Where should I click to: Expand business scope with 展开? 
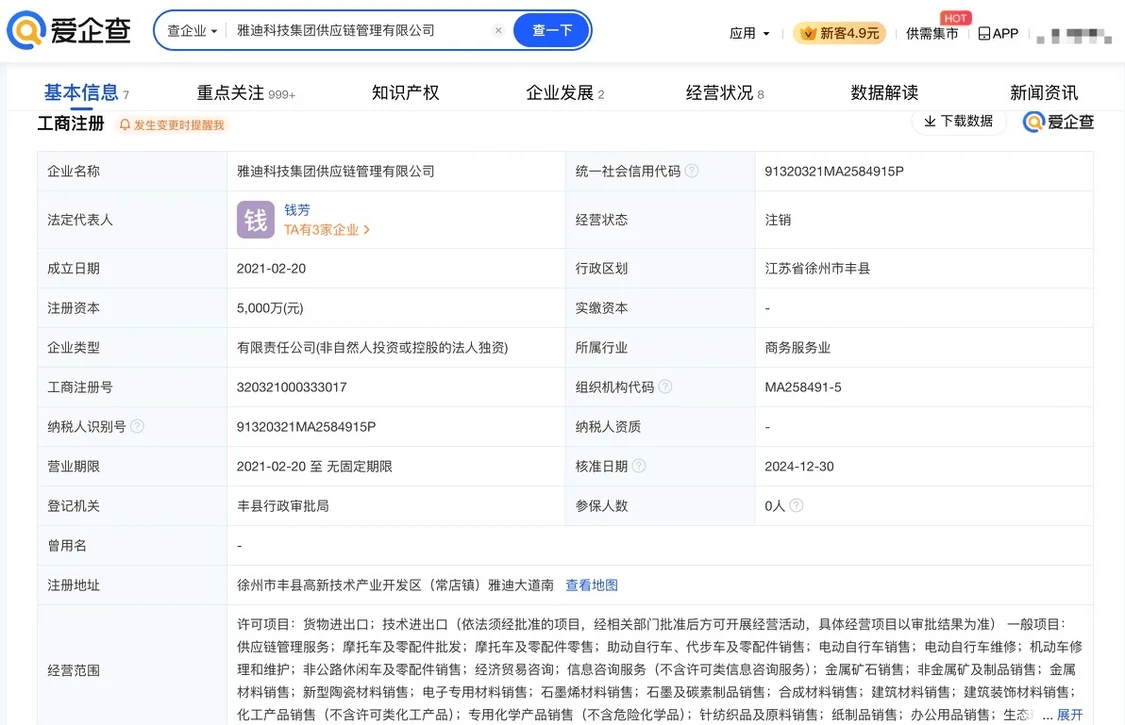pyautogui.click(x=1069, y=715)
